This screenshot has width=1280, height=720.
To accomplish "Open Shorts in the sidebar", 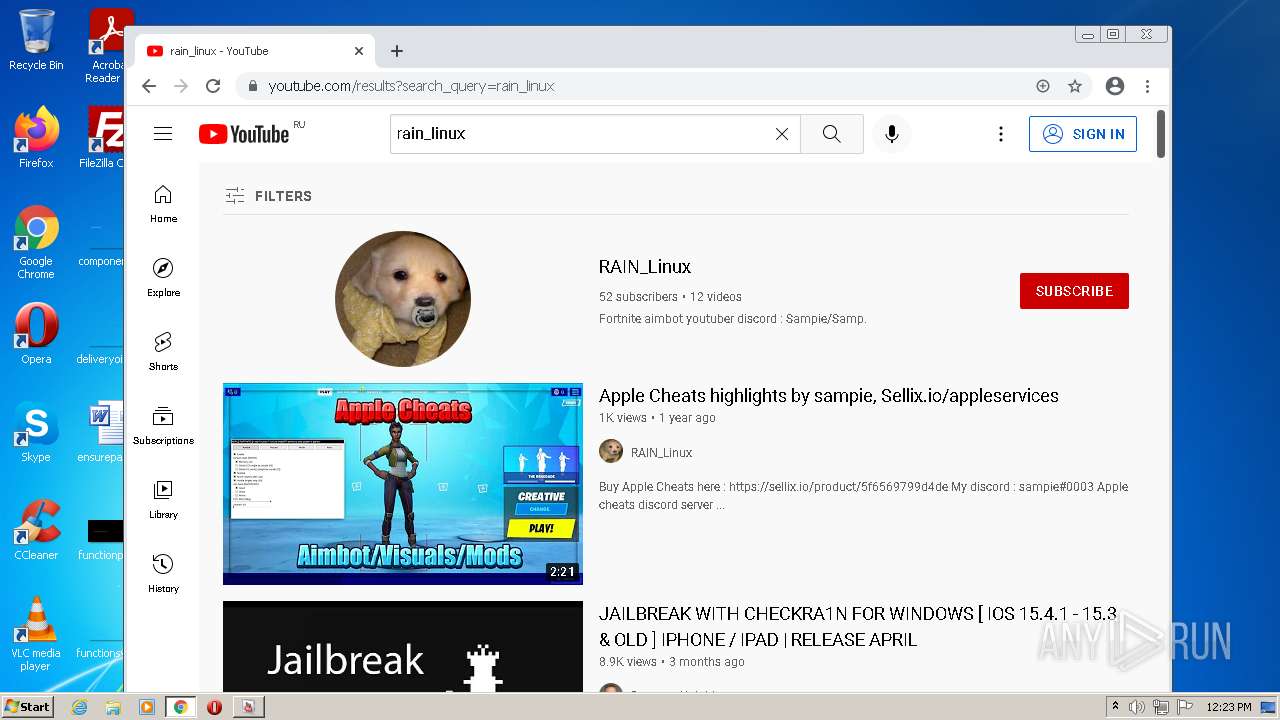I will (163, 352).
